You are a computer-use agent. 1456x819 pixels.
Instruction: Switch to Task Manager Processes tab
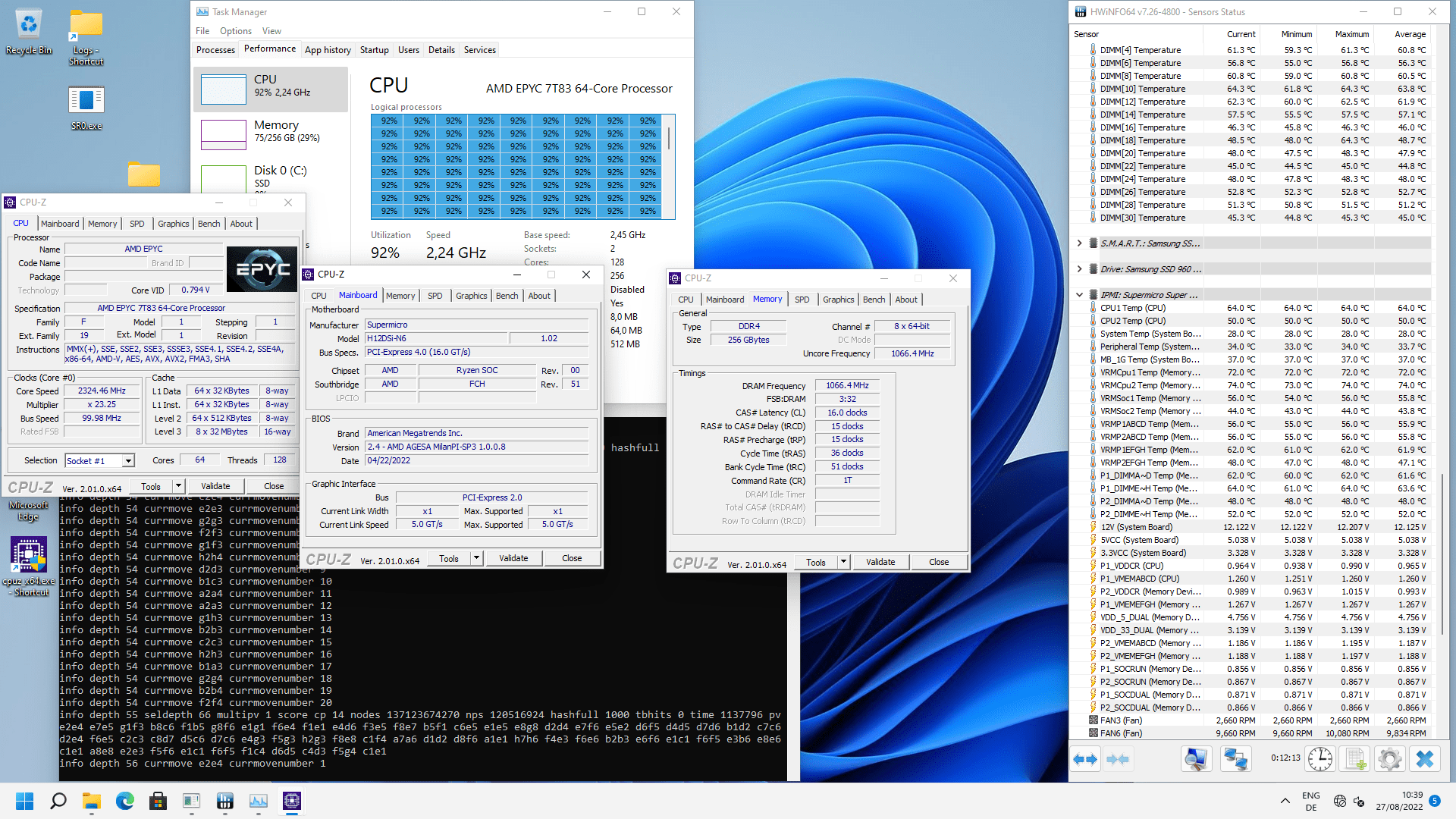click(x=215, y=50)
